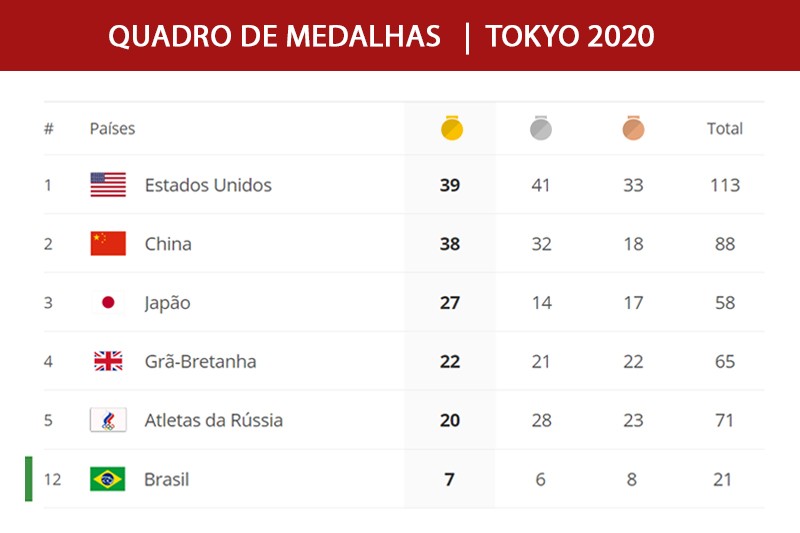Click the # rank column header
The height and width of the screenshot is (533, 800).
click(x=48, y=129)
